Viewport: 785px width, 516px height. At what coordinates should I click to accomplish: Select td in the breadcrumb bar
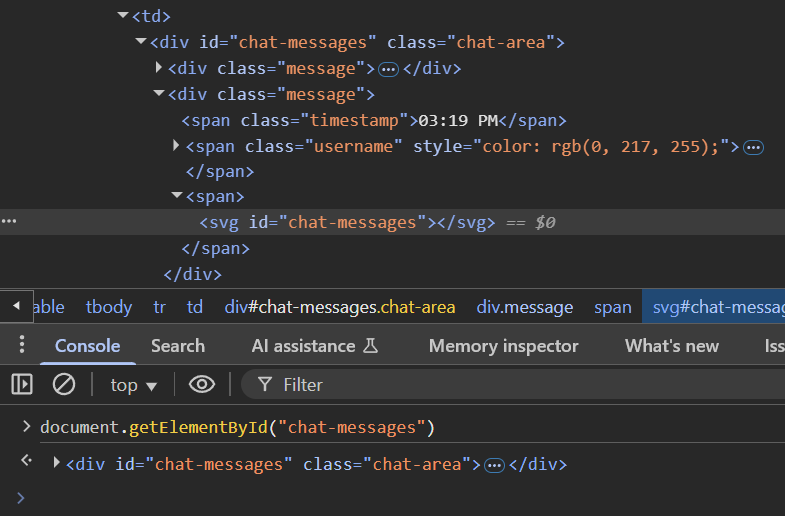coord(195,307)
